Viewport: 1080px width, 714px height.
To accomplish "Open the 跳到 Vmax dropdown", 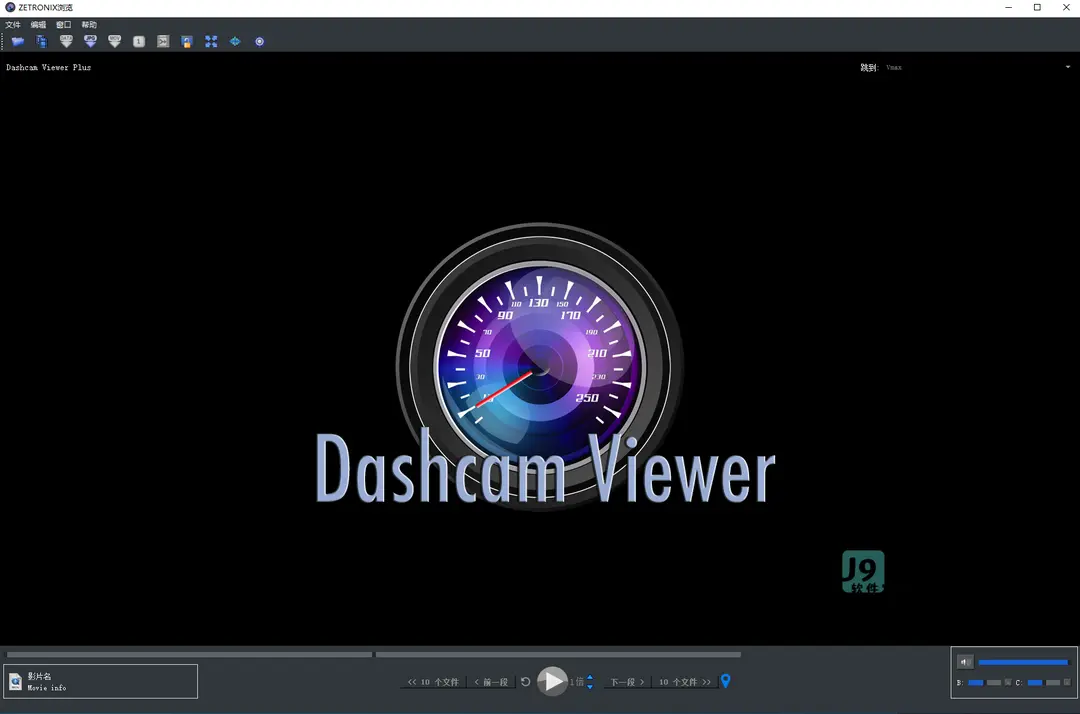I will point(977,67).
